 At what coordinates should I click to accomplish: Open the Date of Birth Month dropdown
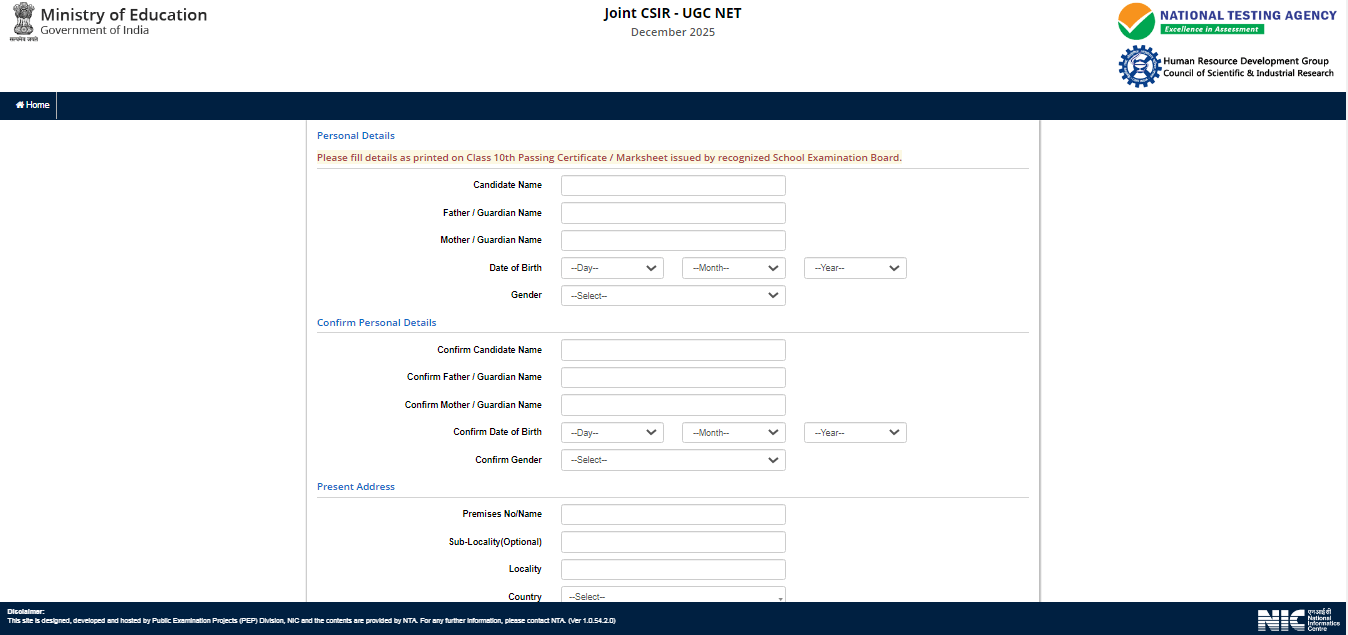734,268
